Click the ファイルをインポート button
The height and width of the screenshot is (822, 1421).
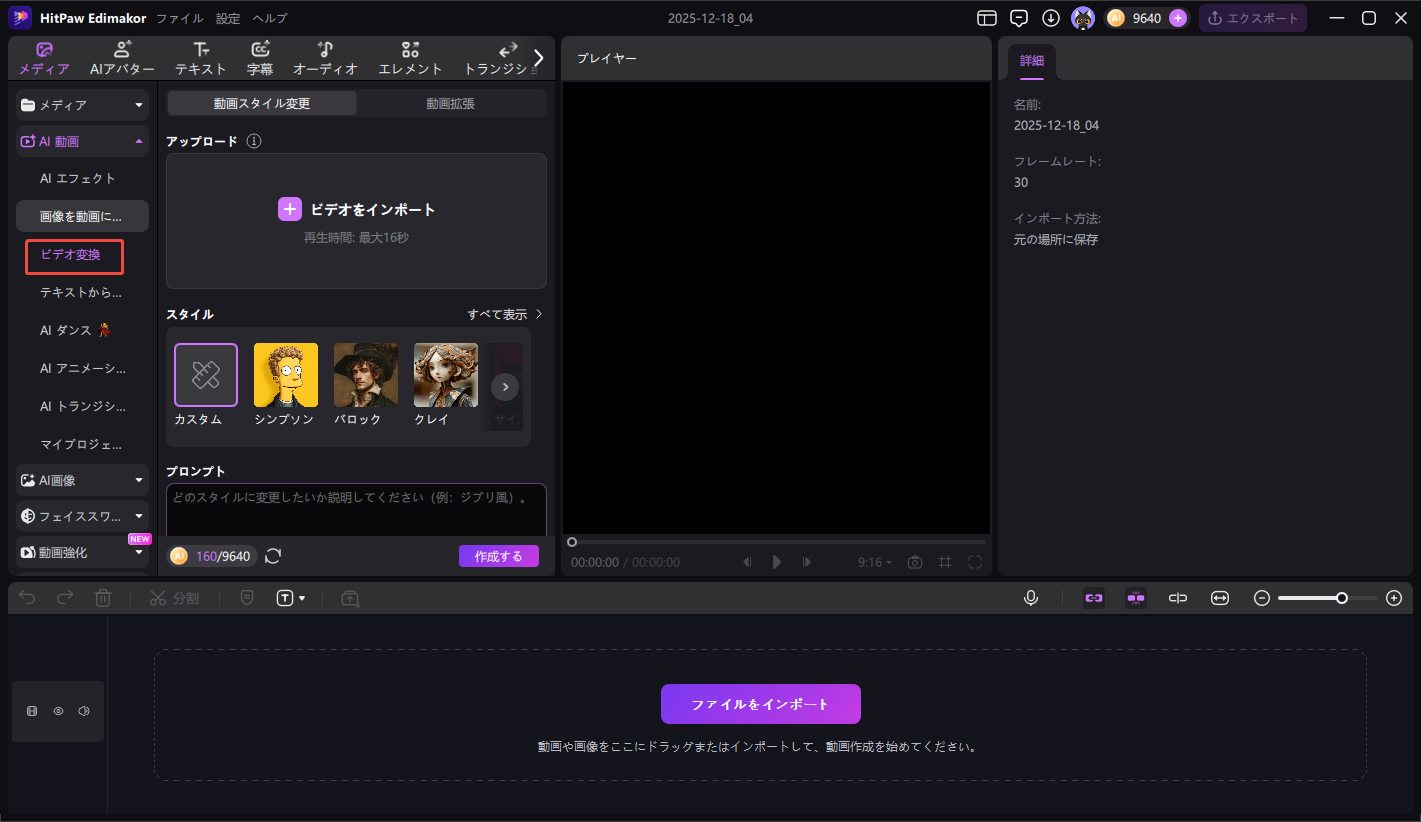[x=760, y=704]
